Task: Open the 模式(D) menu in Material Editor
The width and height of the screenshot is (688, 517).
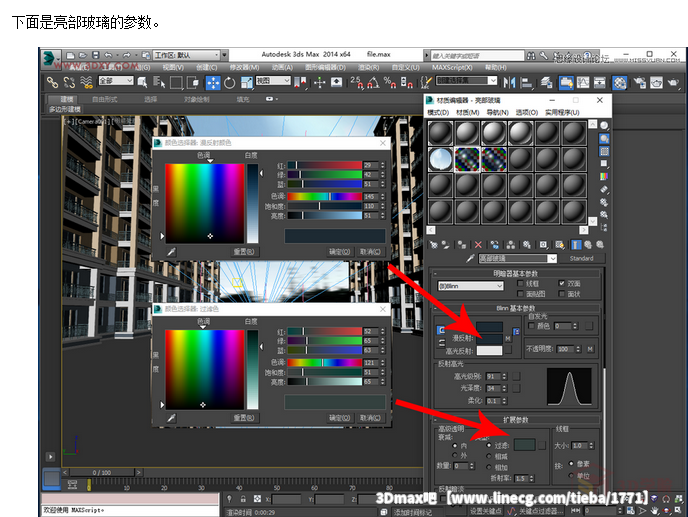Action: pyautogui.click(x=437, y=113)
